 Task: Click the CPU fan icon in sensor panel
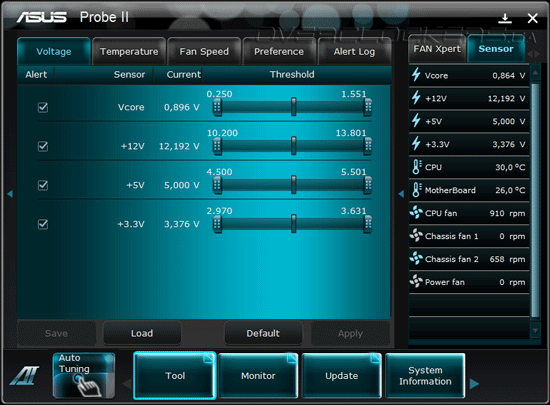coord(416,212)
